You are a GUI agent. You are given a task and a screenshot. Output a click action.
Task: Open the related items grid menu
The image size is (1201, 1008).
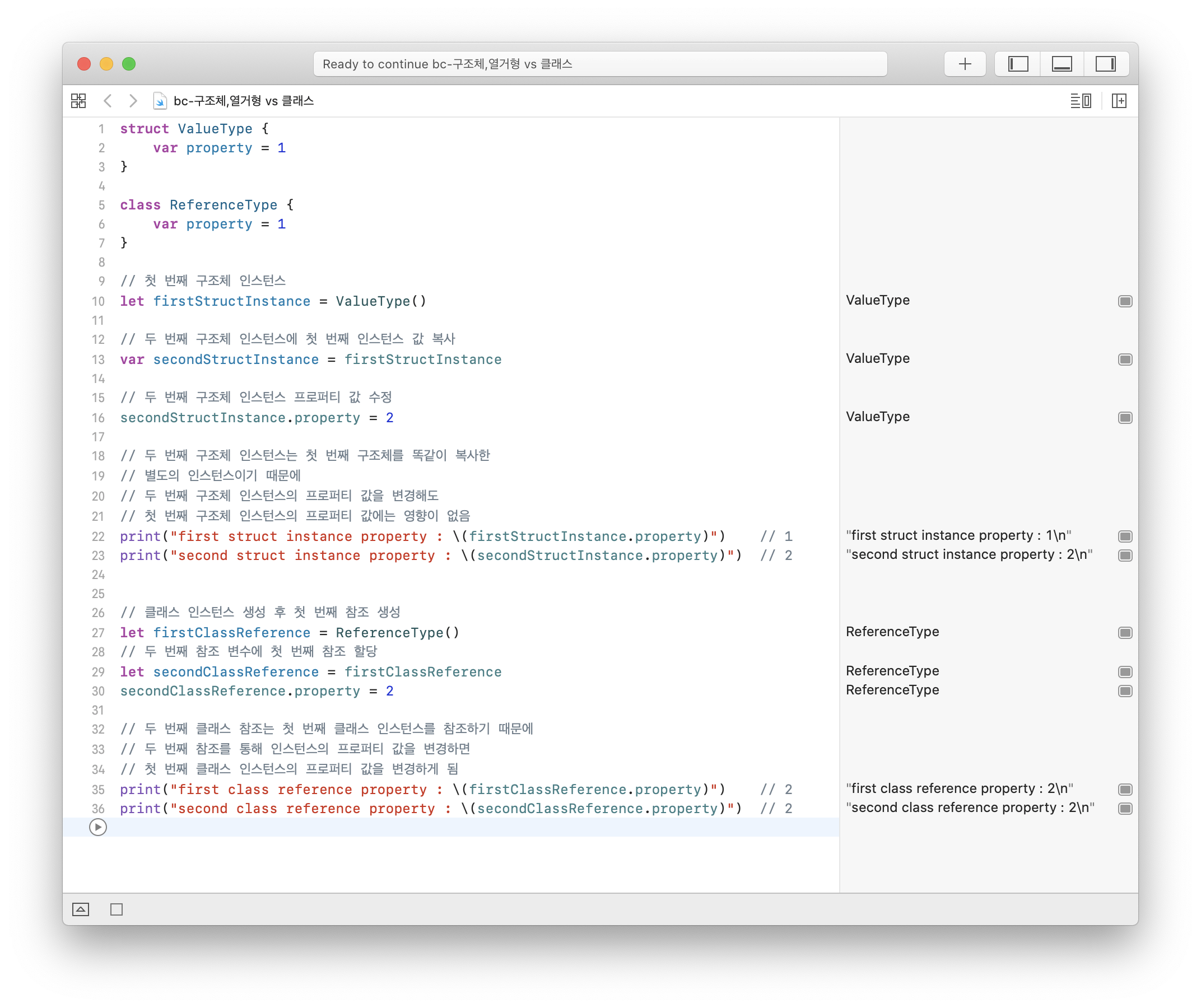(78, 101)
